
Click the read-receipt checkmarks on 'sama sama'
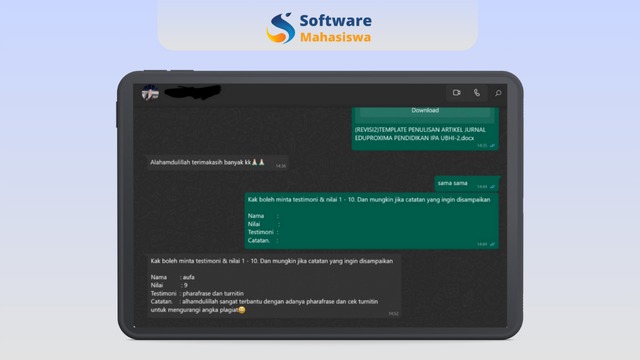(x=492, y=187)
